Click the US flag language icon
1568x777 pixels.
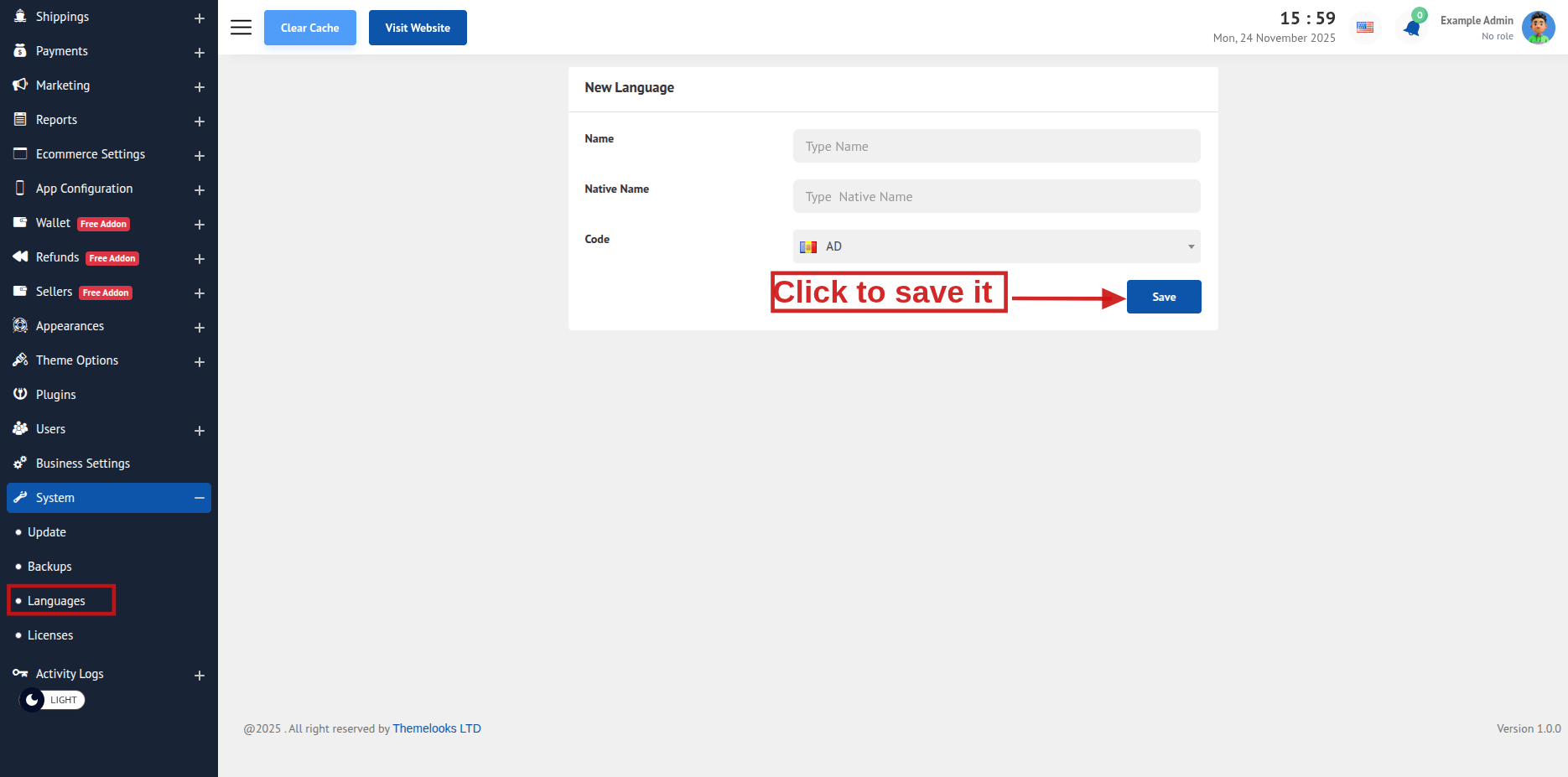pyautogui.click(x=1365, y=28)
